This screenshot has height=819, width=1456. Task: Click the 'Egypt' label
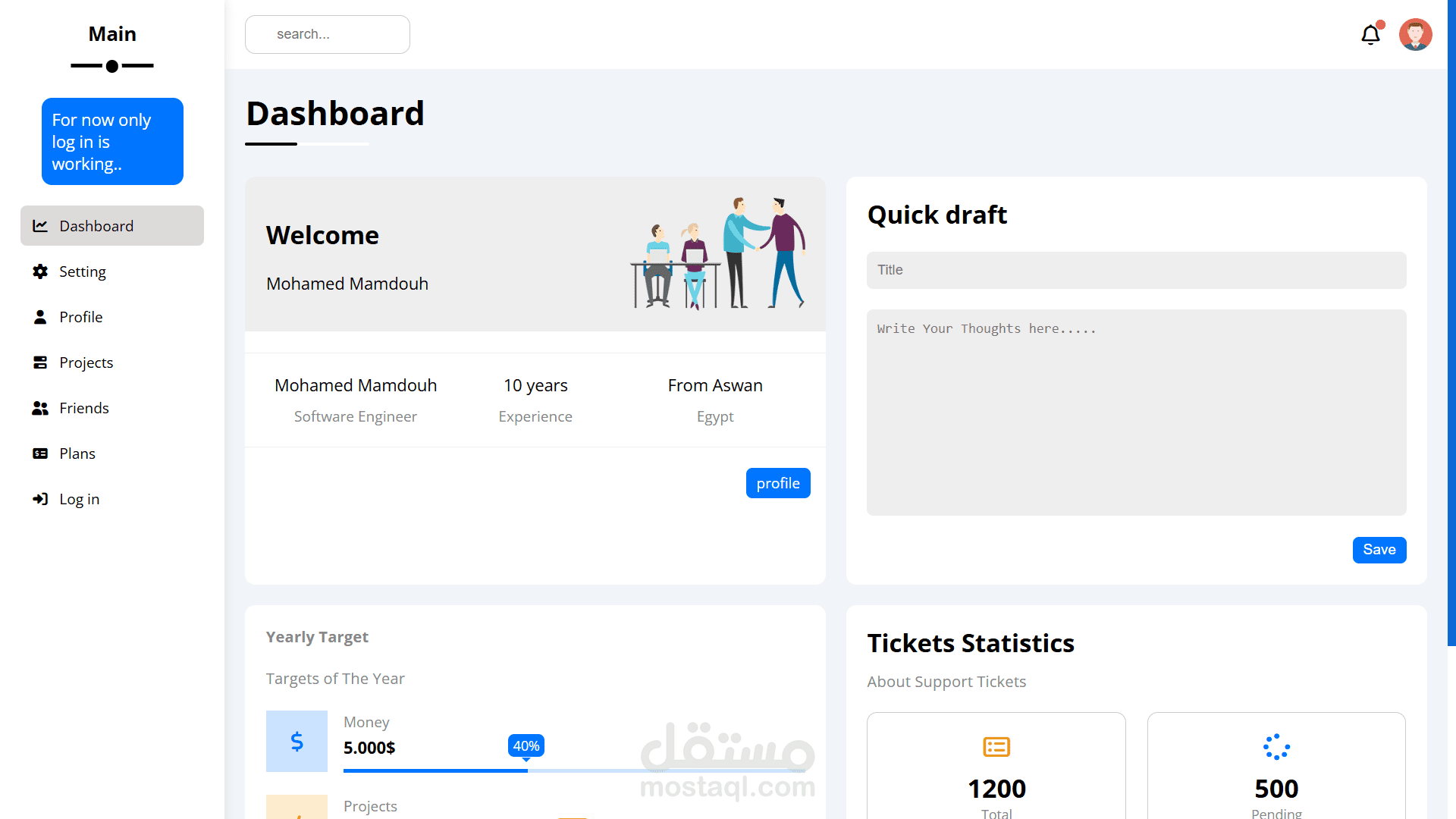pos(715,416)
